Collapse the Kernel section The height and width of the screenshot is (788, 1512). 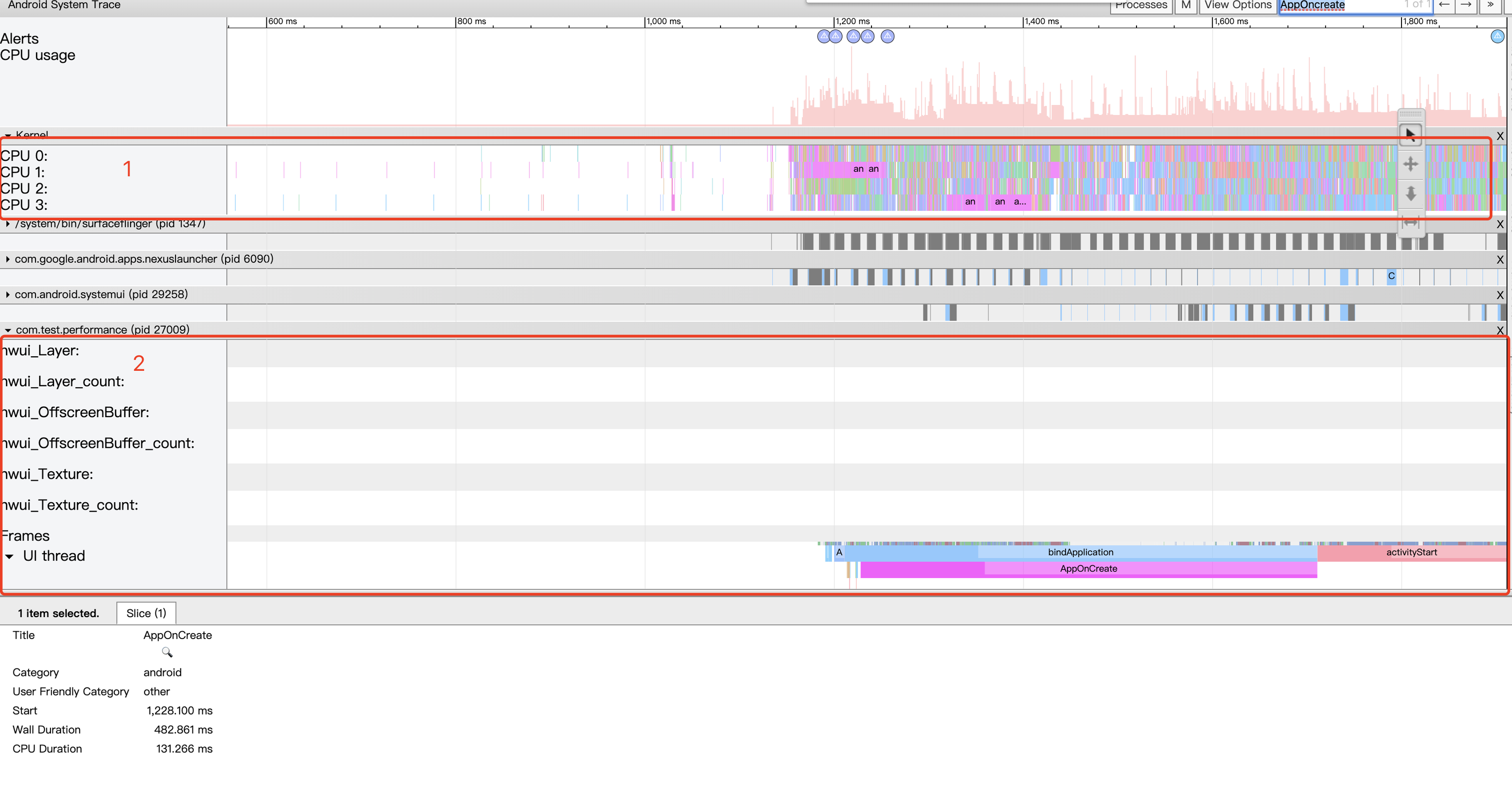(7, 135)
